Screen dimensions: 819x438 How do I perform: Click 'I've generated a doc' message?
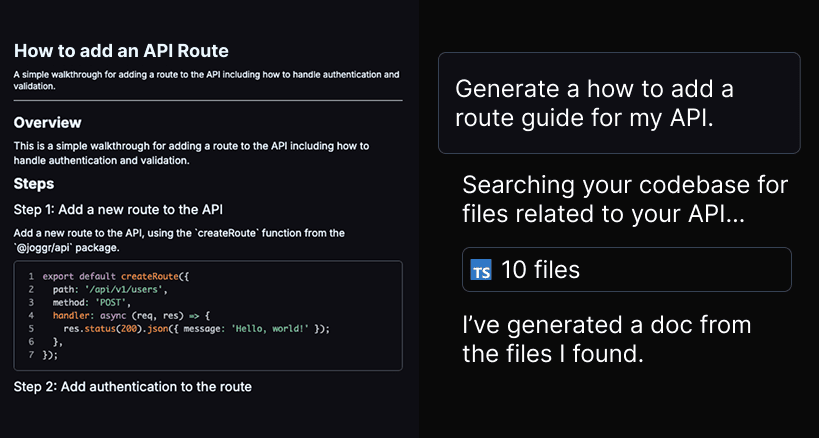pos(606,339)
